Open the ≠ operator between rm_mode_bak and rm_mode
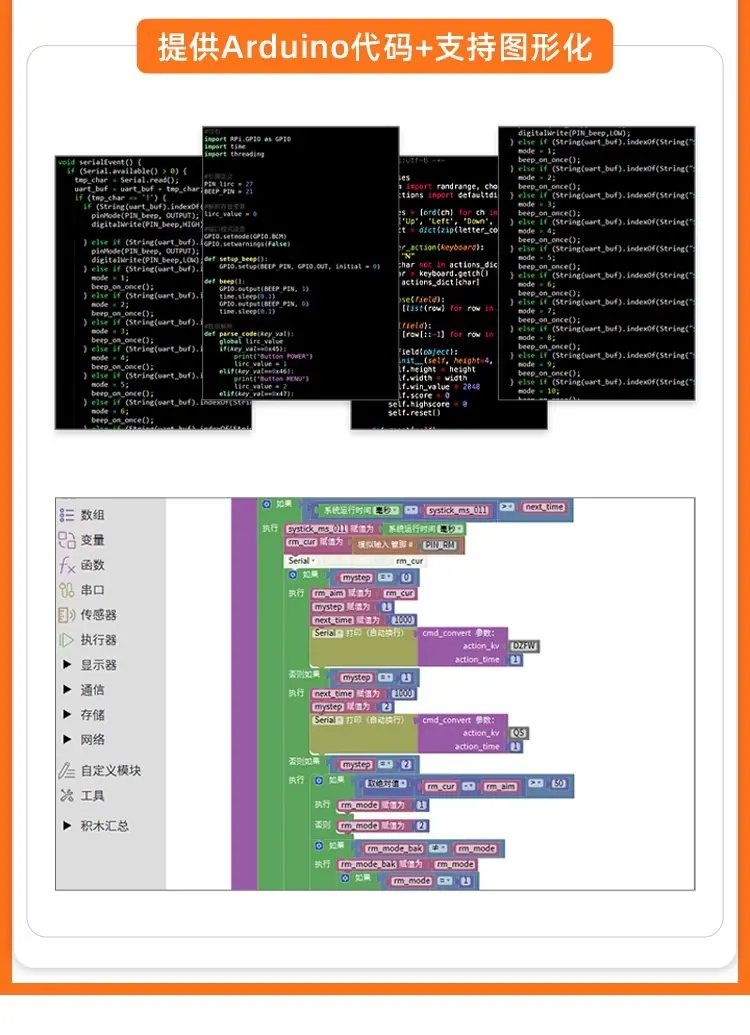Viewport: 750px width, 1035px height. [x=438, y=849]
